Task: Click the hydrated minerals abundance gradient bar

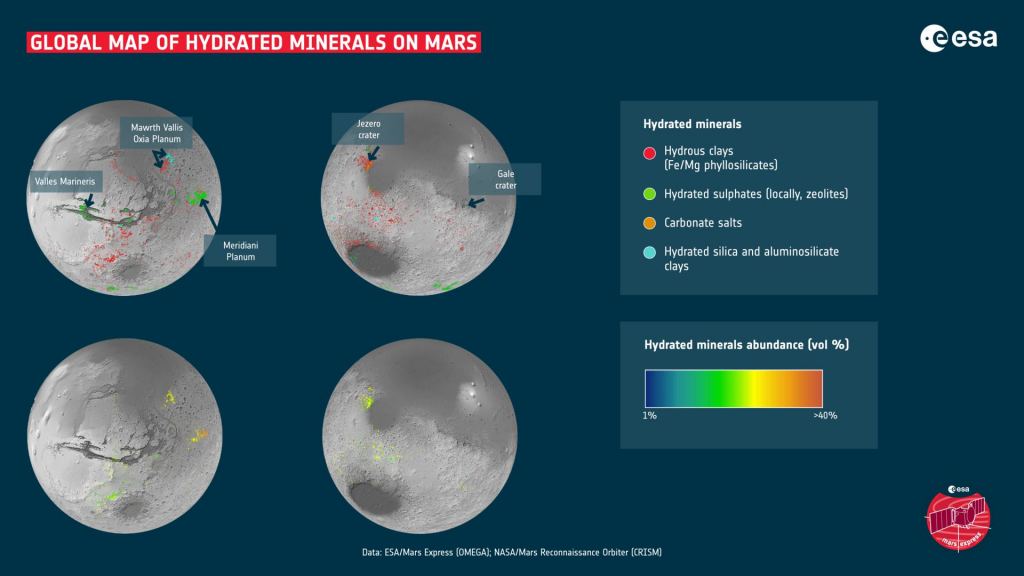Action: [x=733, y=387]
